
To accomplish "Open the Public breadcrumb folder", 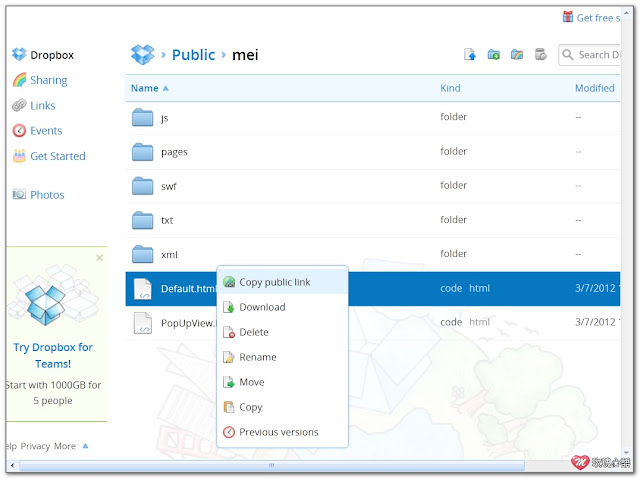I will pos(193,55).
